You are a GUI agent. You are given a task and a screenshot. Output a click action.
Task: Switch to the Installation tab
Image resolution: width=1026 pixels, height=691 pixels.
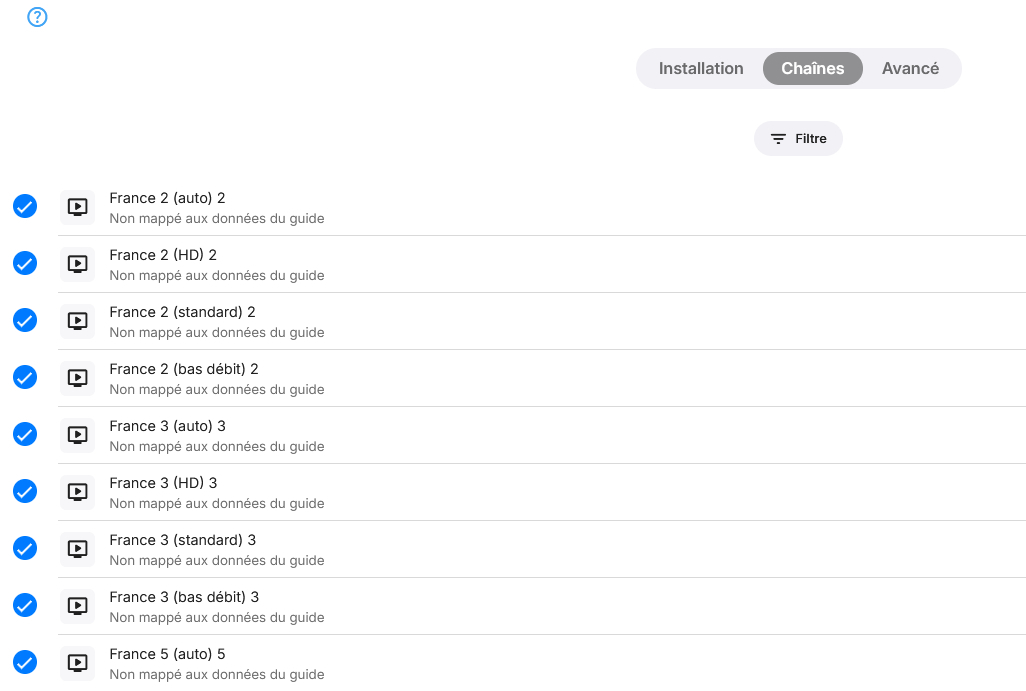pyautogui.click(x=701, y=69)
